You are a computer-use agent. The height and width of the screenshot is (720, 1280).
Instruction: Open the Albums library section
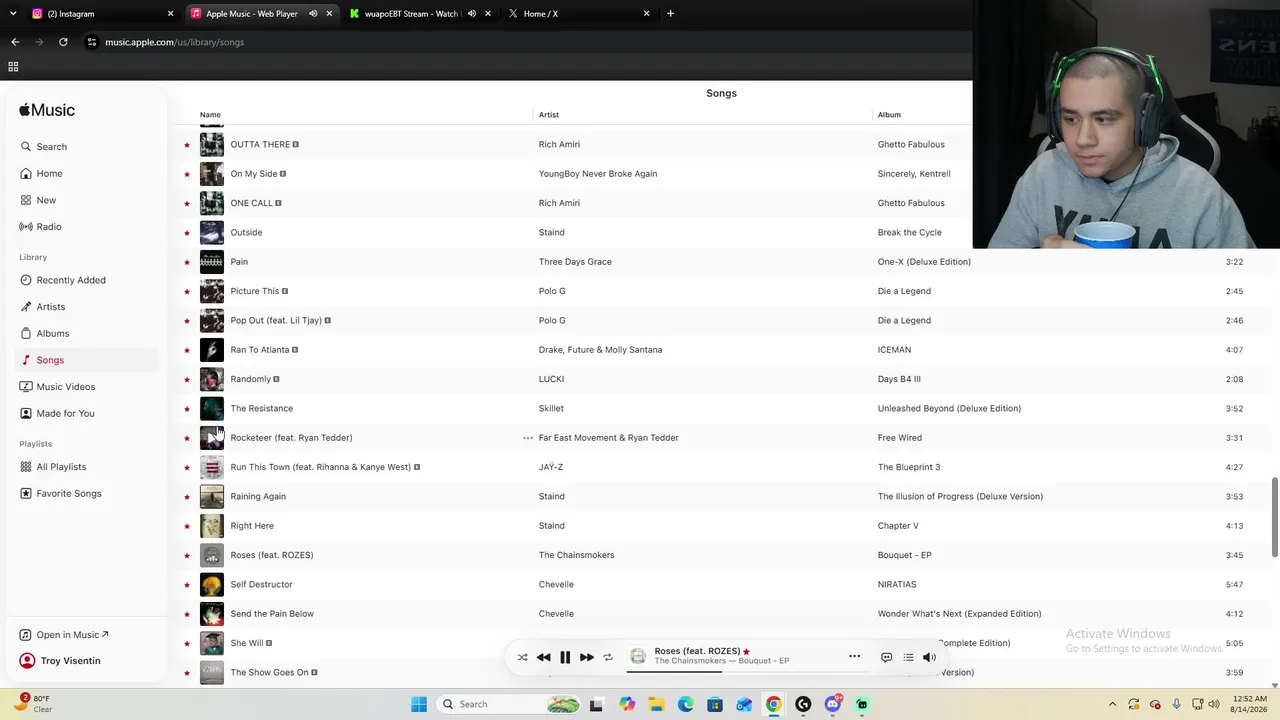88,333
